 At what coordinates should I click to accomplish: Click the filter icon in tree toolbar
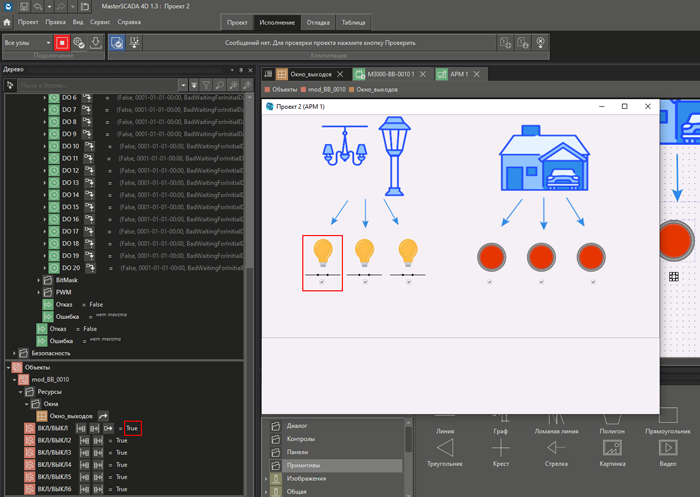[206, 85]
